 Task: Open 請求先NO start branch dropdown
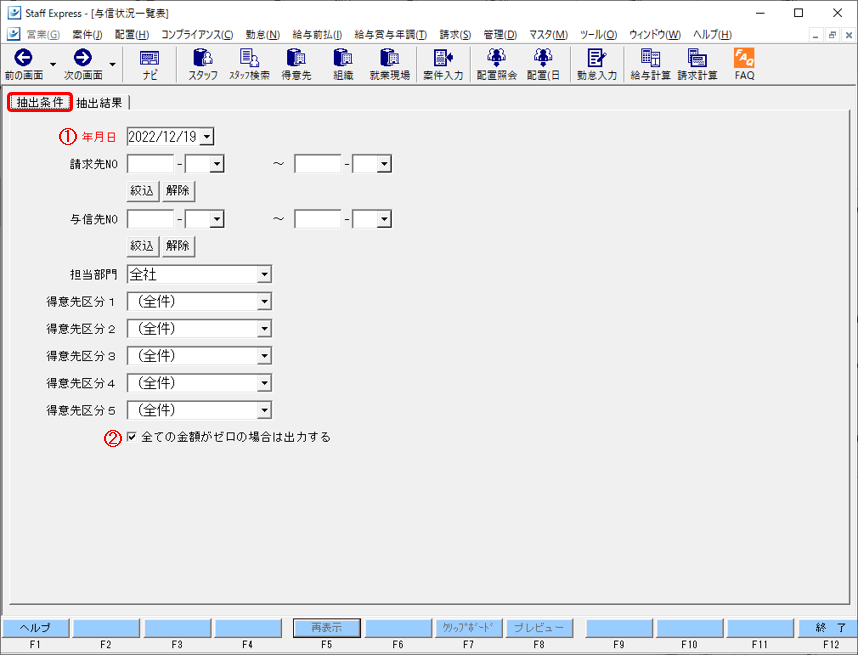(x=217, y=164)
